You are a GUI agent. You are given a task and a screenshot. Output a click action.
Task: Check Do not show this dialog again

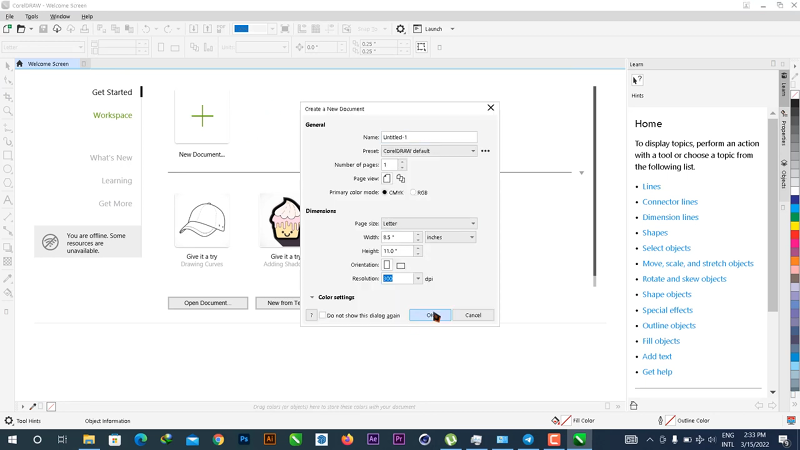coord(322,315)
